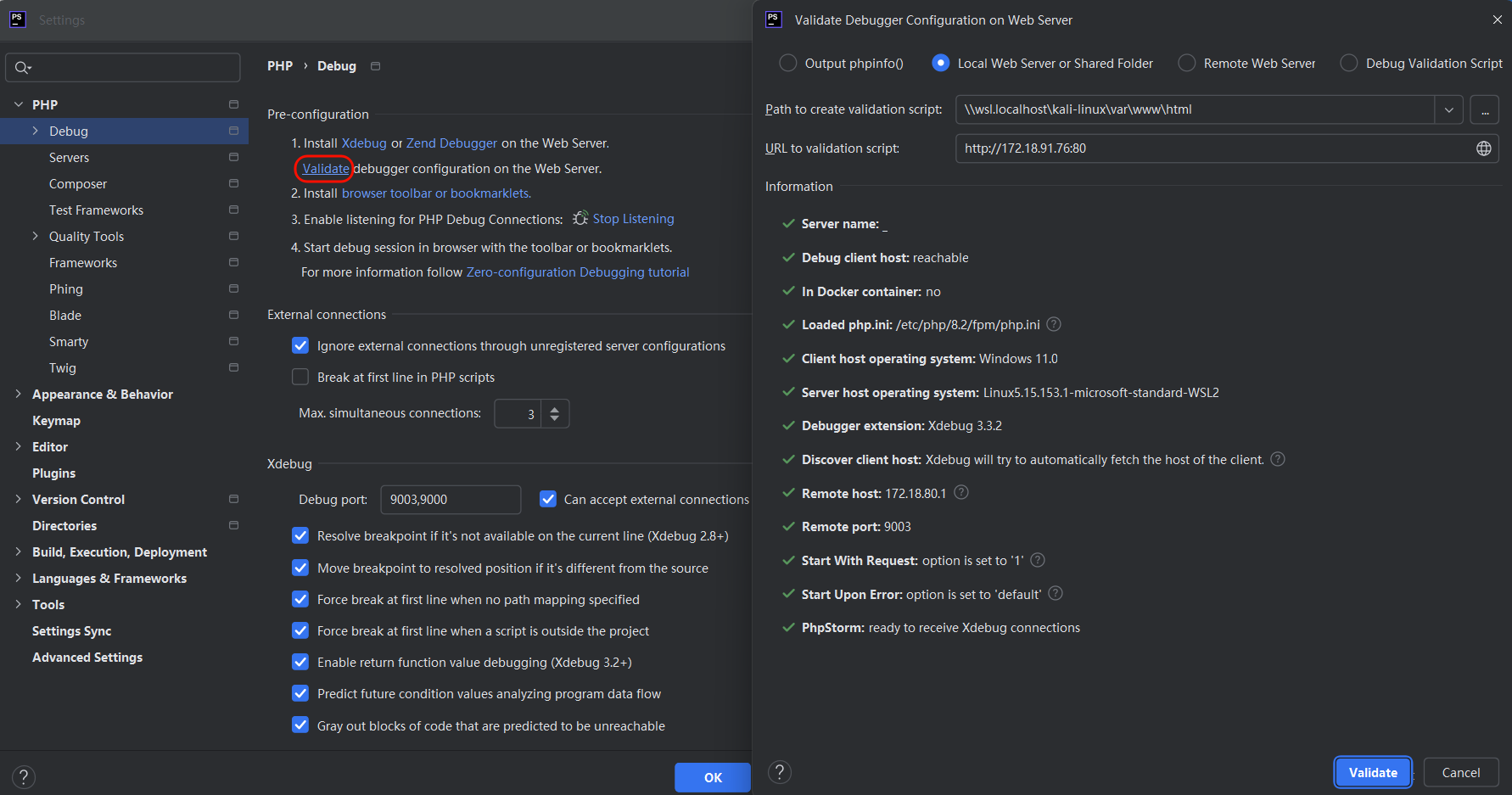1512x795 pixels.
Task: Open Zero-configuration Debugging tutorial link
Action: click(578, 272)
